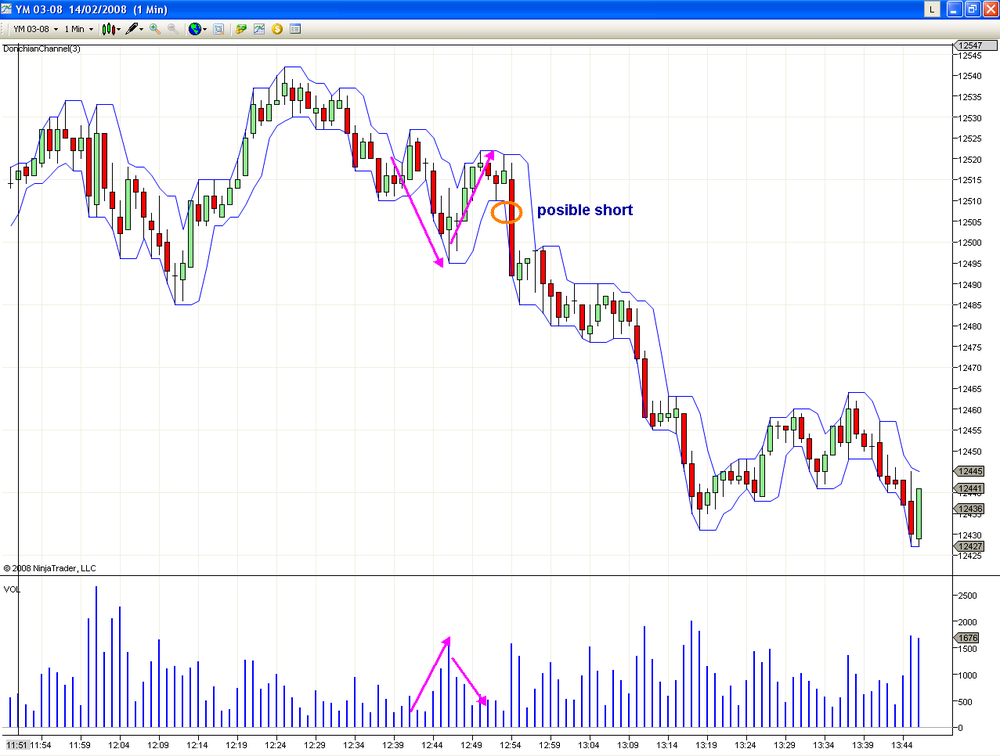
Task: Expand the chart style dropdown arrow
Action: [119, 29]
